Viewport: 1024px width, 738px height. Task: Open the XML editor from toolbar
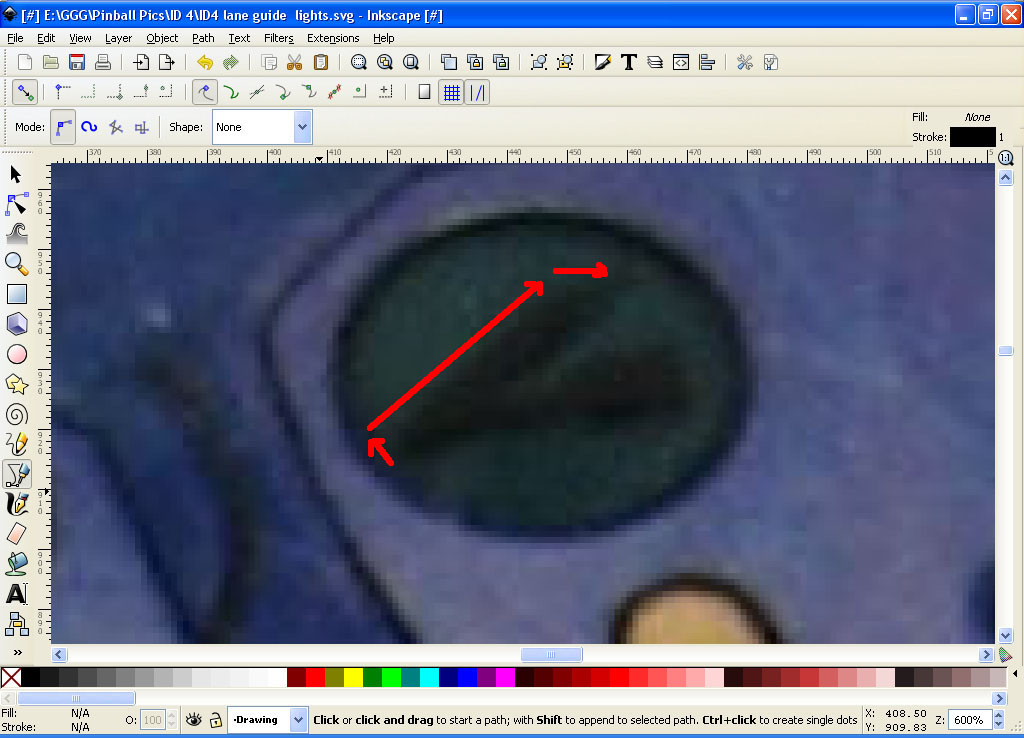click(x=681, y=63)
